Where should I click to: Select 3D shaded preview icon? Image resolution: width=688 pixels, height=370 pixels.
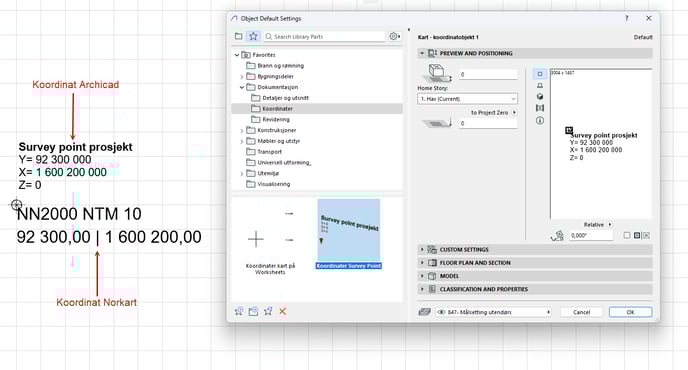click(x=540, y=97)
